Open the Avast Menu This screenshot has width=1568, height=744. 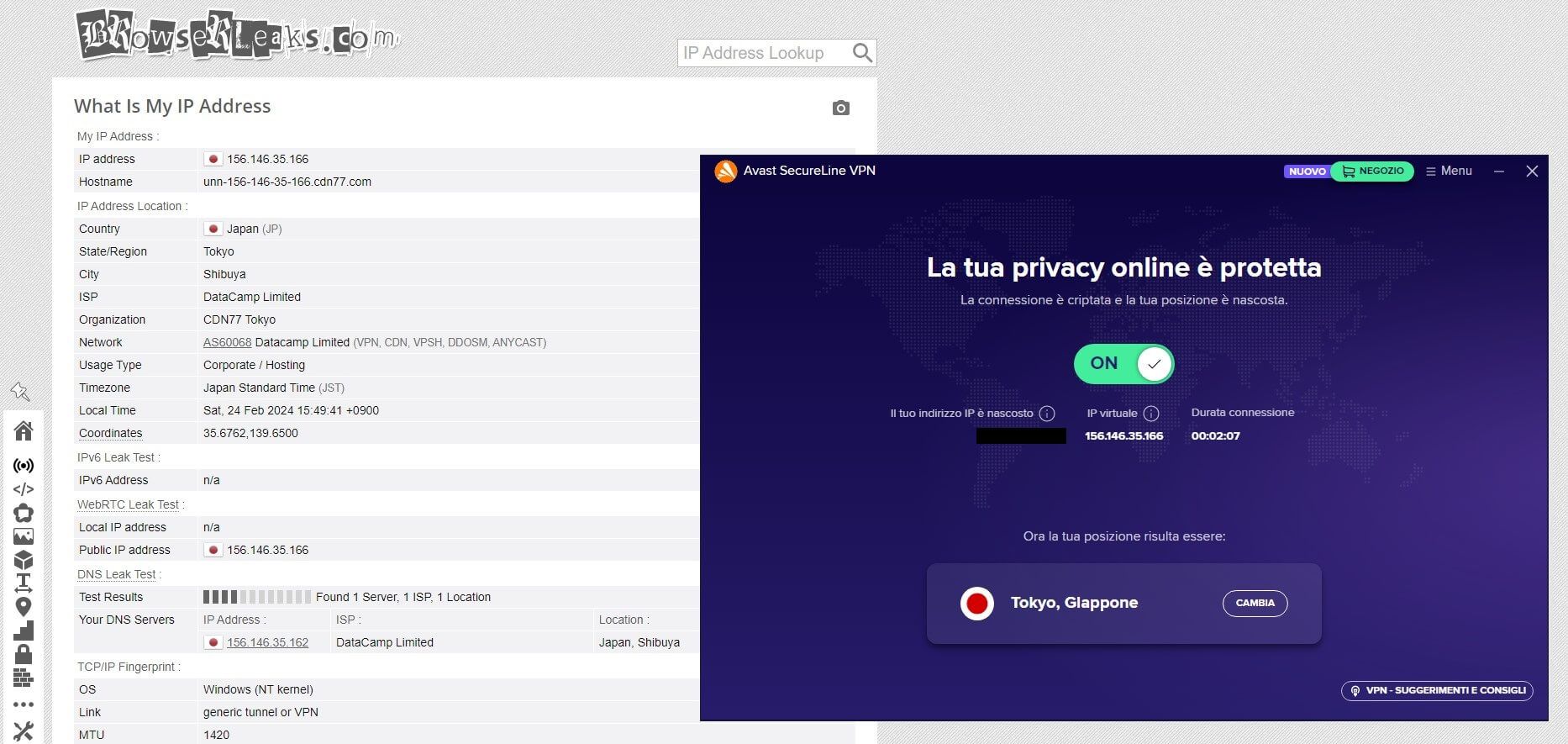1449,171
